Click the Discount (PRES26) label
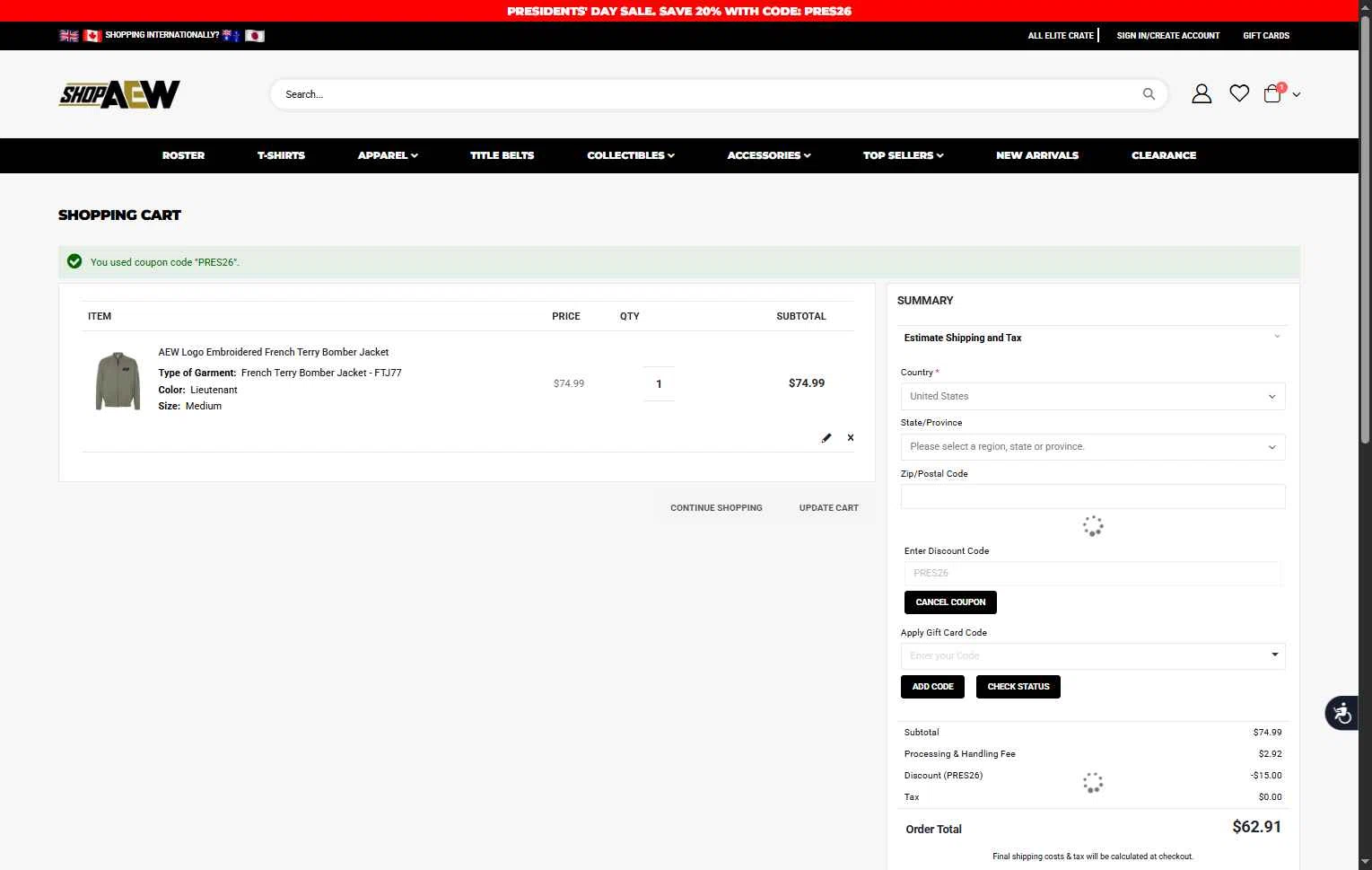Viewport: 1372px width, 870px height. (x=943, y=776)
